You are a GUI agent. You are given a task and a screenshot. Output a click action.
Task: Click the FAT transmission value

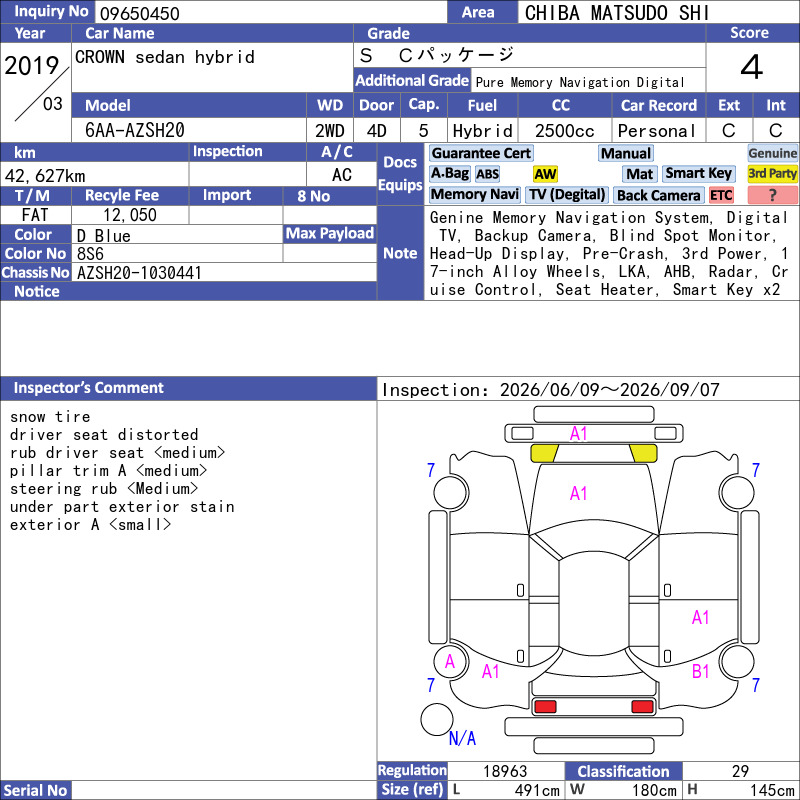pyautogui.click(x=35, y=215)
